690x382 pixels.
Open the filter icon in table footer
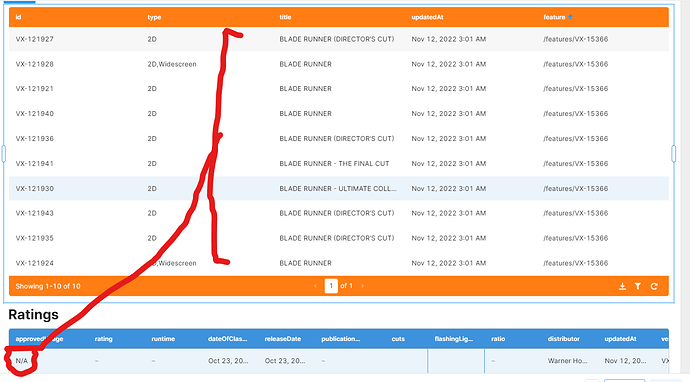click(x=638, y=286)
